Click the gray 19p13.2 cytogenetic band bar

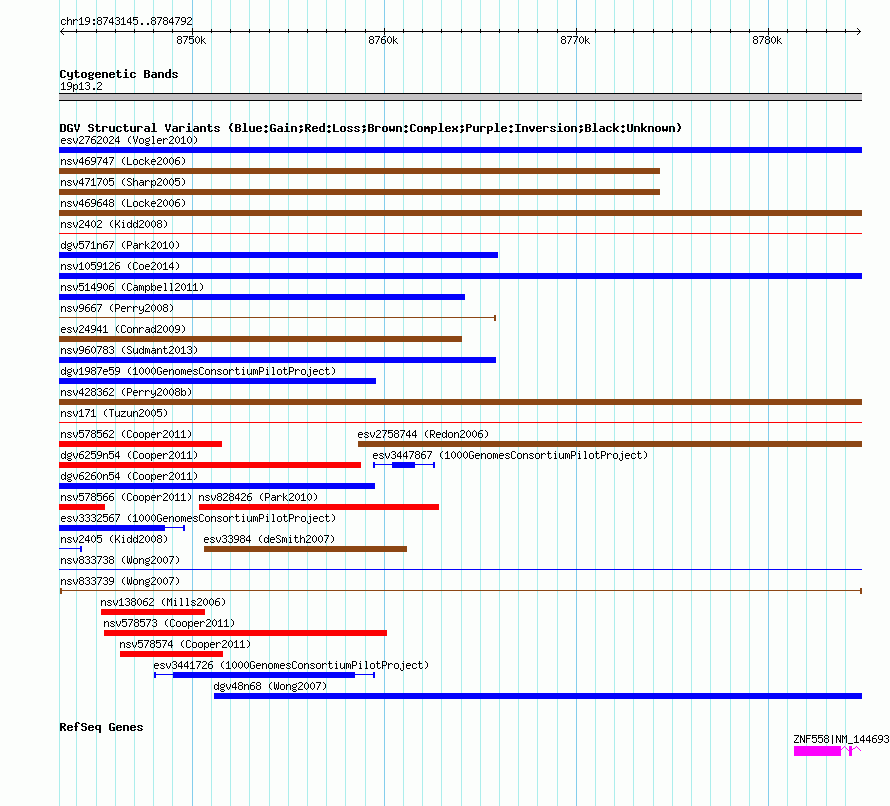click(x=460, y=97)
